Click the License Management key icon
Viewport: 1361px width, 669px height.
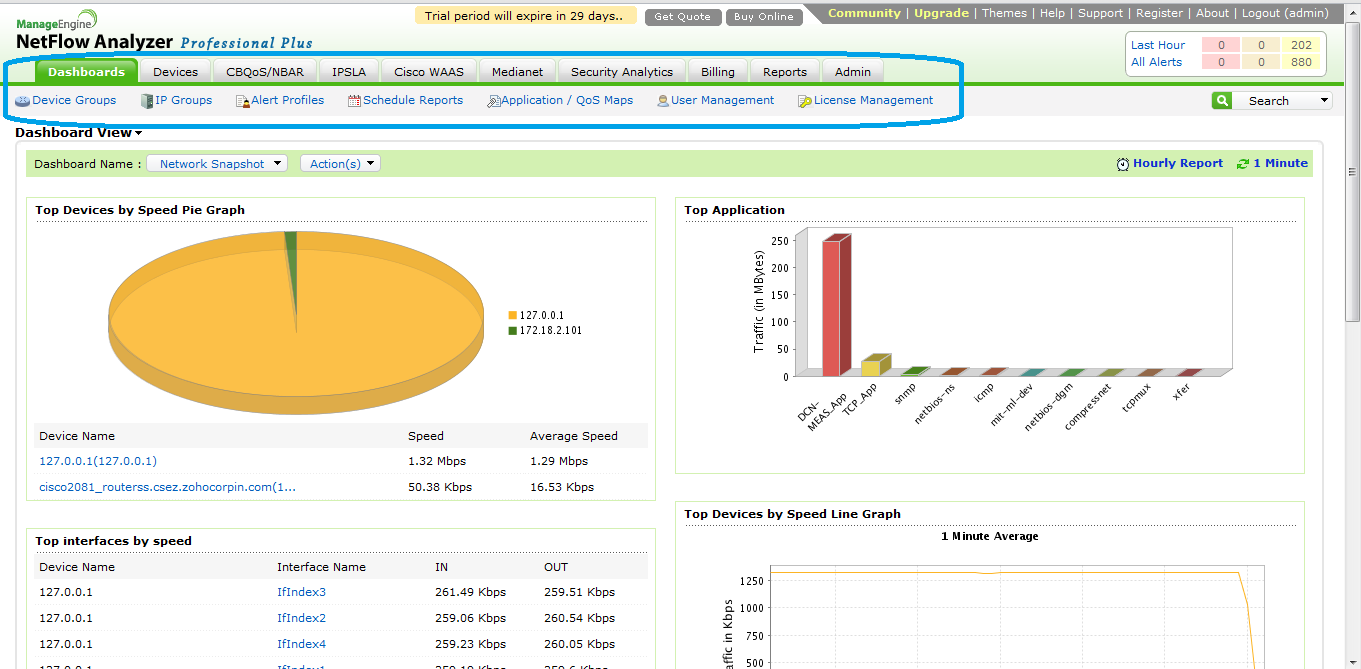(805, 101)
